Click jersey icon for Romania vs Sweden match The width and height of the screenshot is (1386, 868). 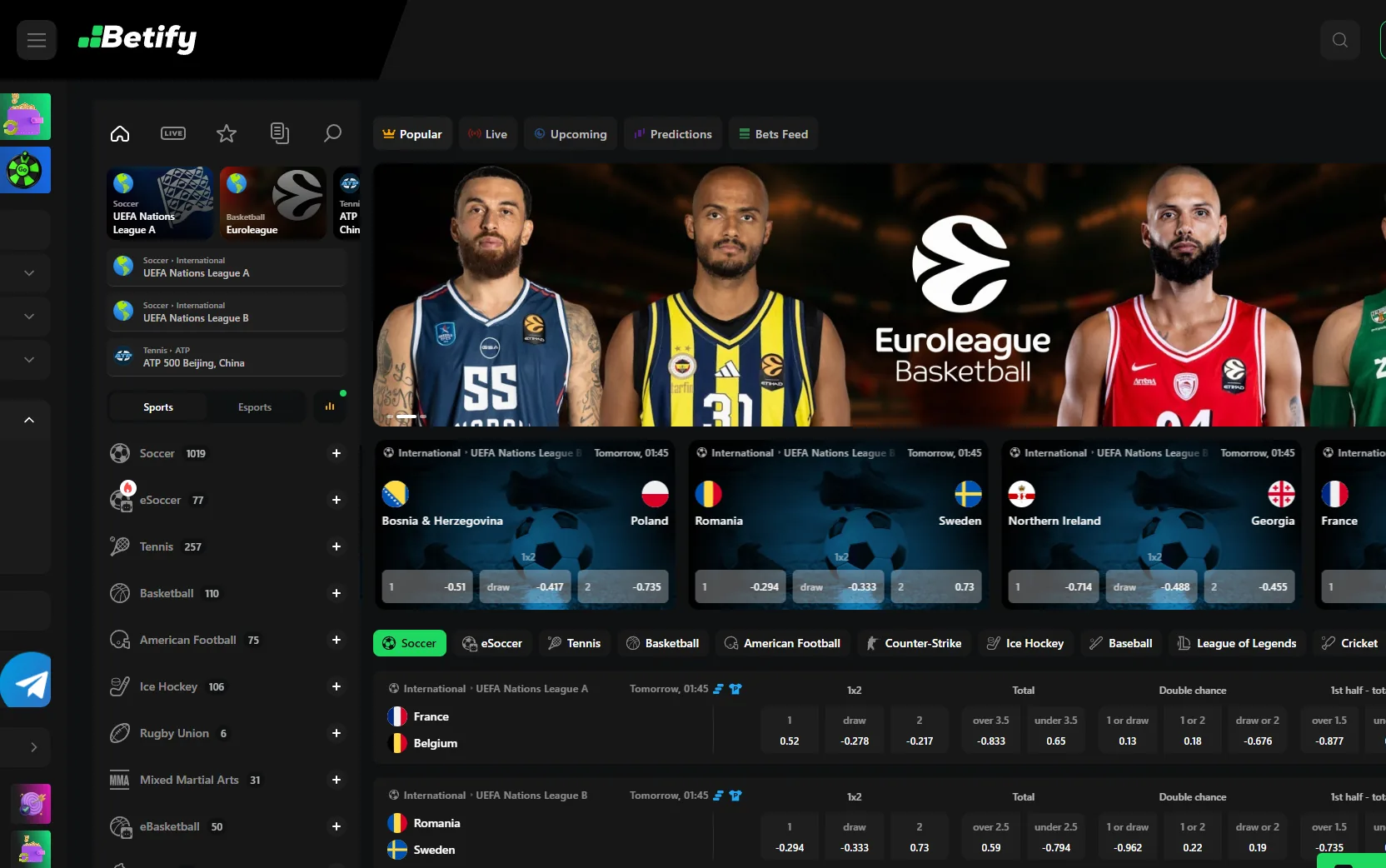735,796
